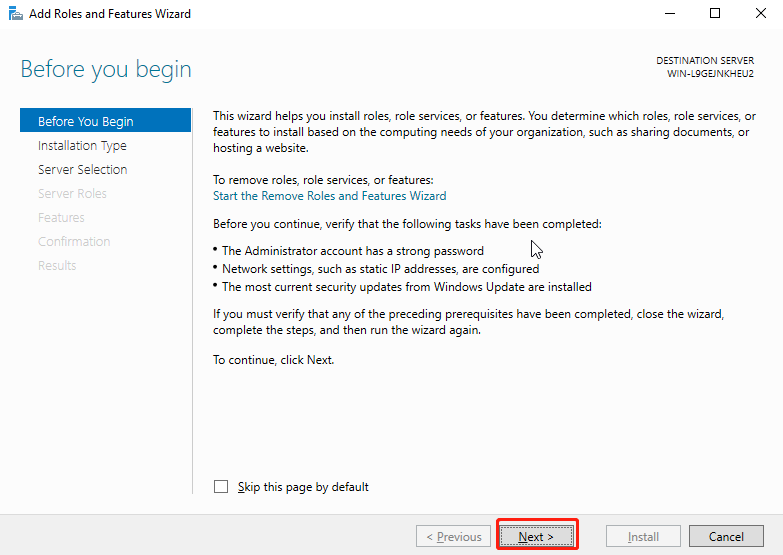Start the Remove Roles and Features Wizard
Screen dimensions: 783x555
pos(330,196)
